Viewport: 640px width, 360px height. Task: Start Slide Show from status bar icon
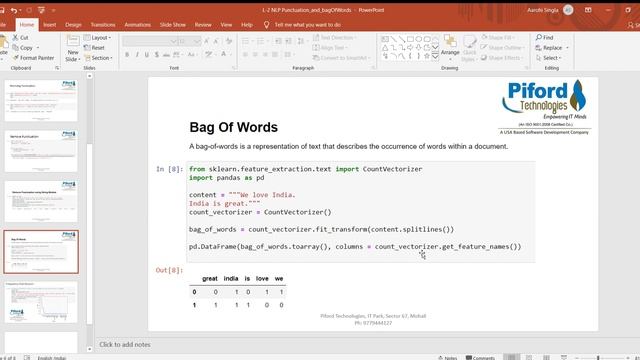pyautogui.click(x=564, y=358)
